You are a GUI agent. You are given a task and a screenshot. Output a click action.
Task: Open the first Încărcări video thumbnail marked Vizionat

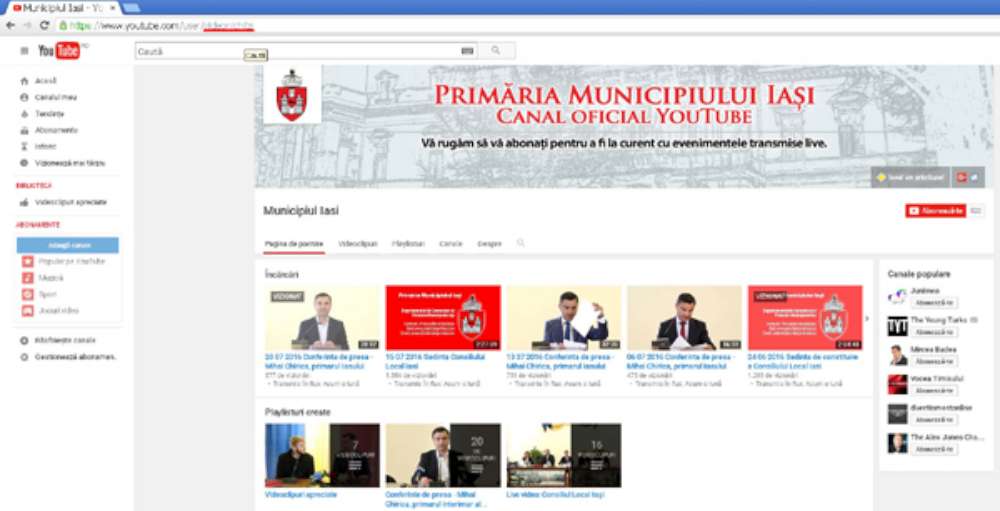pos(322,318)
